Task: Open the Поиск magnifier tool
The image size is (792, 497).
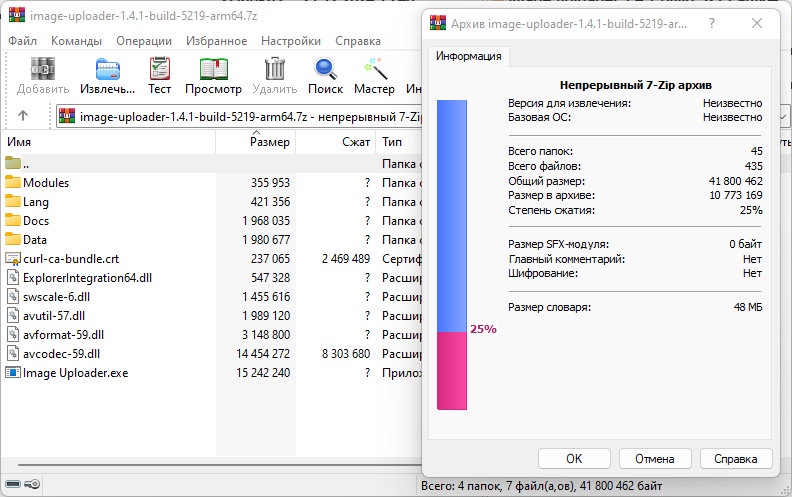Action: click(x=325, y=69)
